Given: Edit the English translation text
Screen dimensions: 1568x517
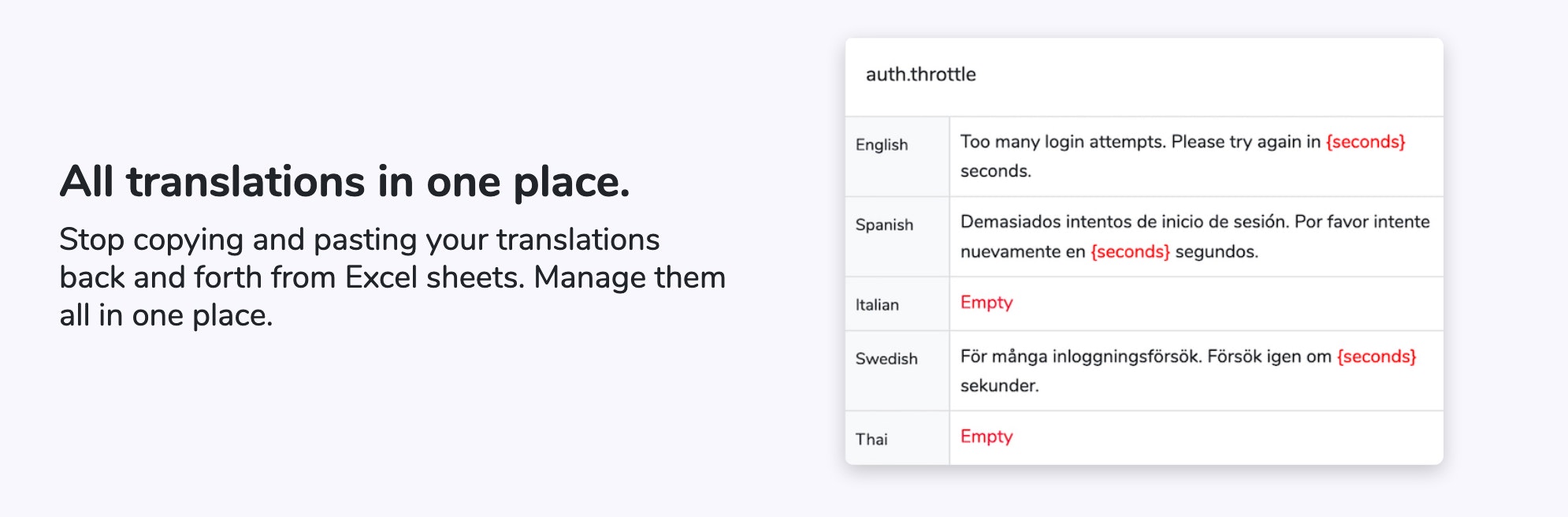Looking at the screenshot, I should (x=1139, y=143).
